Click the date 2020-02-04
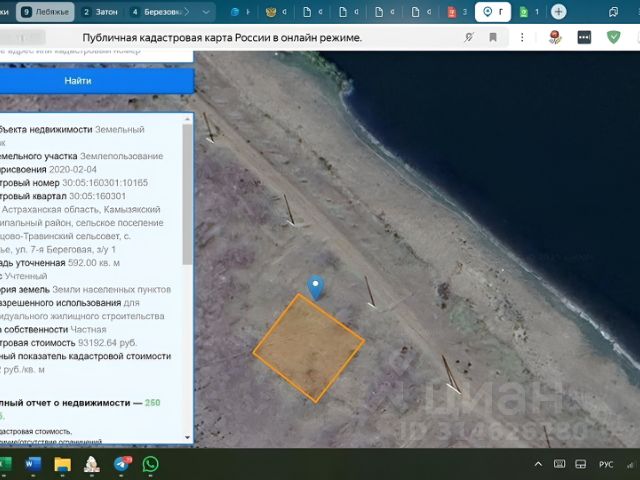This screenshot has height=480, width=640. point(73,169)
